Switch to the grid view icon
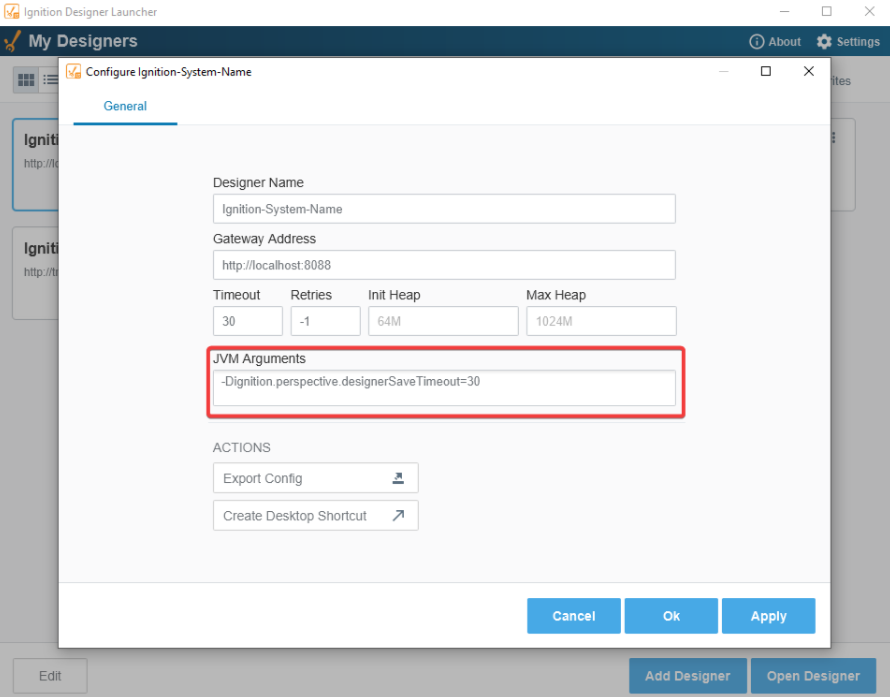 (26, 80)
